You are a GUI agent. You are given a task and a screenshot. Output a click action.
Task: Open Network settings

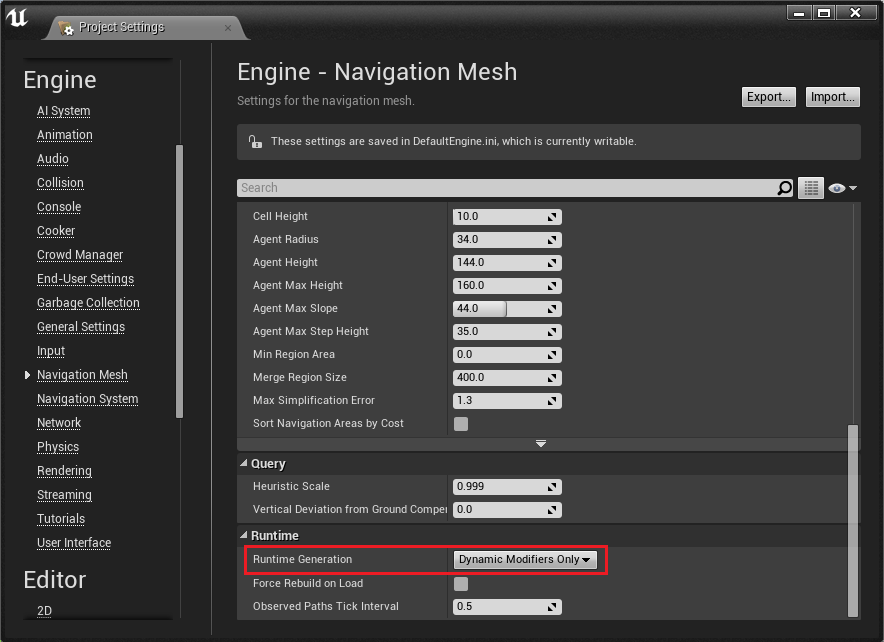pyautogui.click(x=59, y=423)
